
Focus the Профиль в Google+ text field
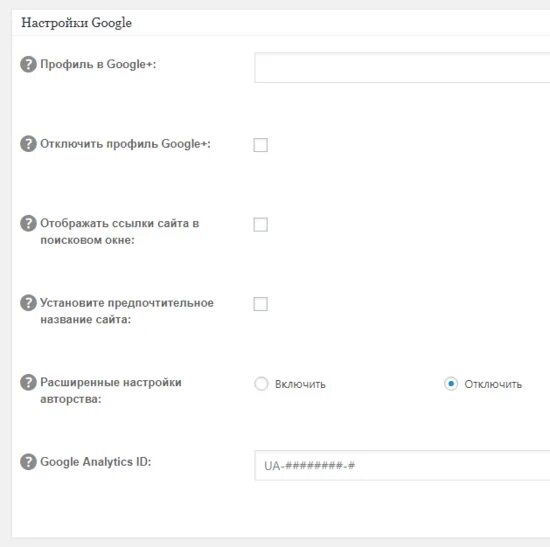[402, 68]
